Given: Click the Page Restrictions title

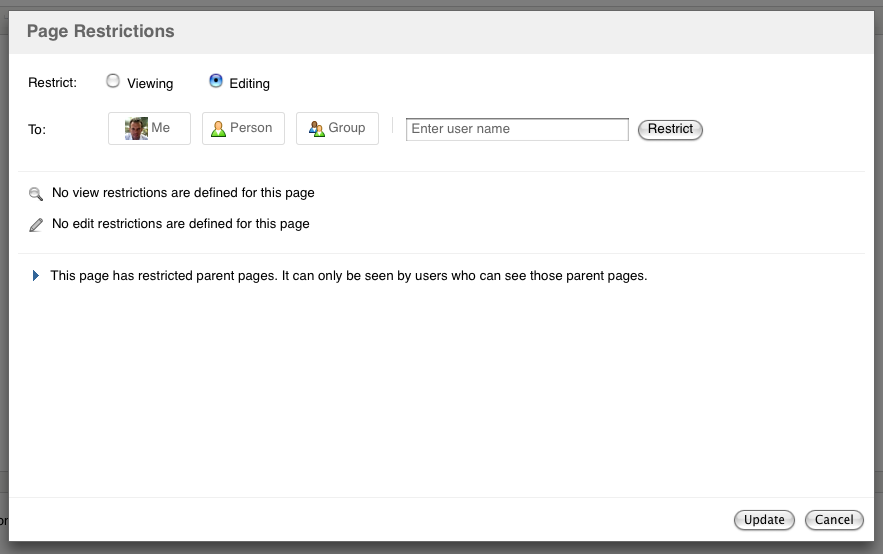Looking at the screenshot, I should pyautogui.click(x=101, y=31).
